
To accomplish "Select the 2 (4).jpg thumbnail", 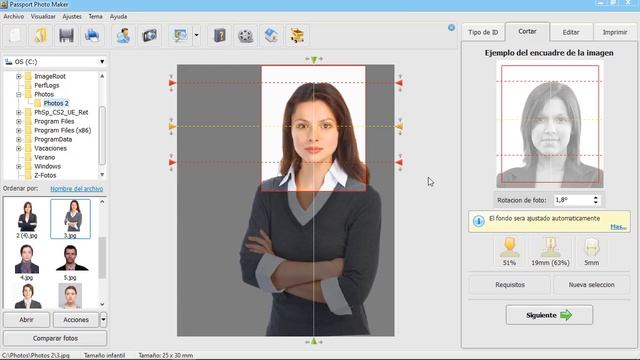I will (x=27, y=219).
